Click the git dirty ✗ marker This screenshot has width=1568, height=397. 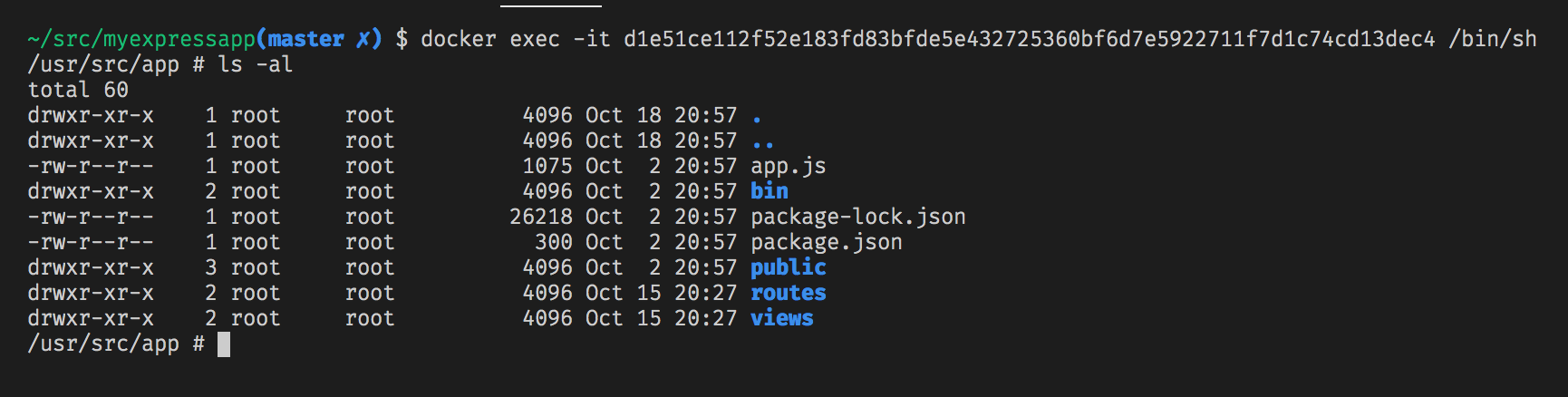[x=363, y=40]
